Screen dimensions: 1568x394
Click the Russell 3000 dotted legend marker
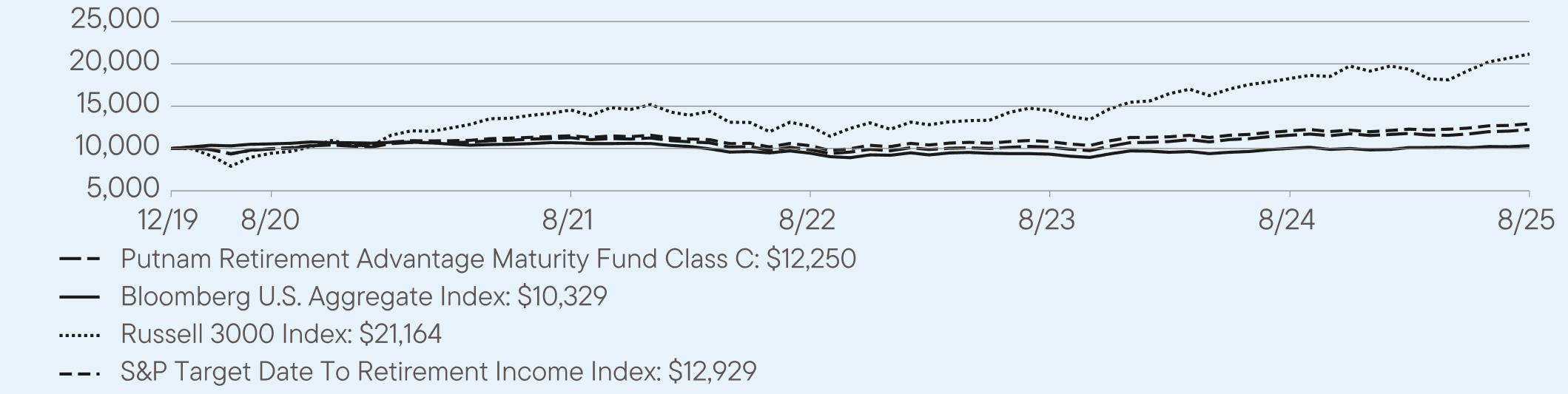[79, 335]
